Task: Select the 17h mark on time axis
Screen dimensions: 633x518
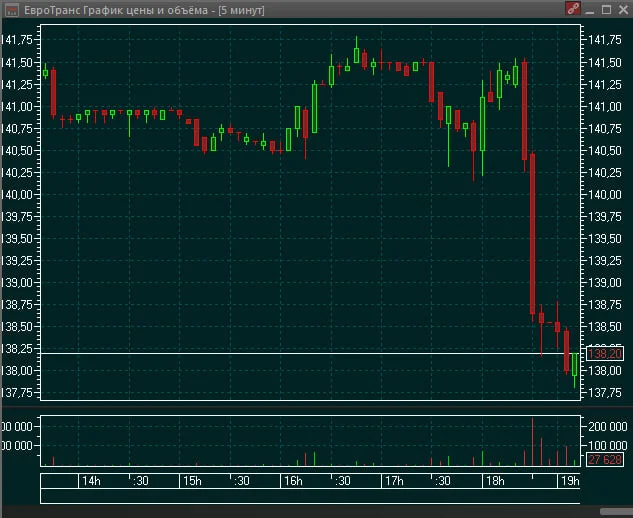Action: [x=394, y=481]
